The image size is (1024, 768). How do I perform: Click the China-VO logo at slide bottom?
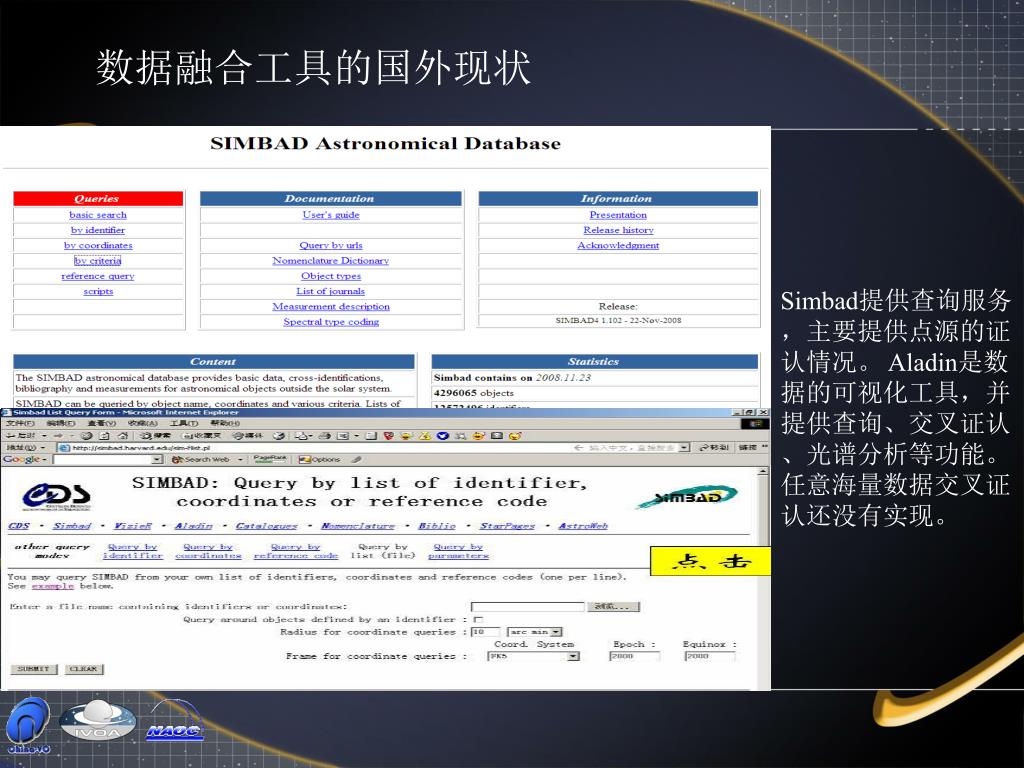tap(28, 725)
